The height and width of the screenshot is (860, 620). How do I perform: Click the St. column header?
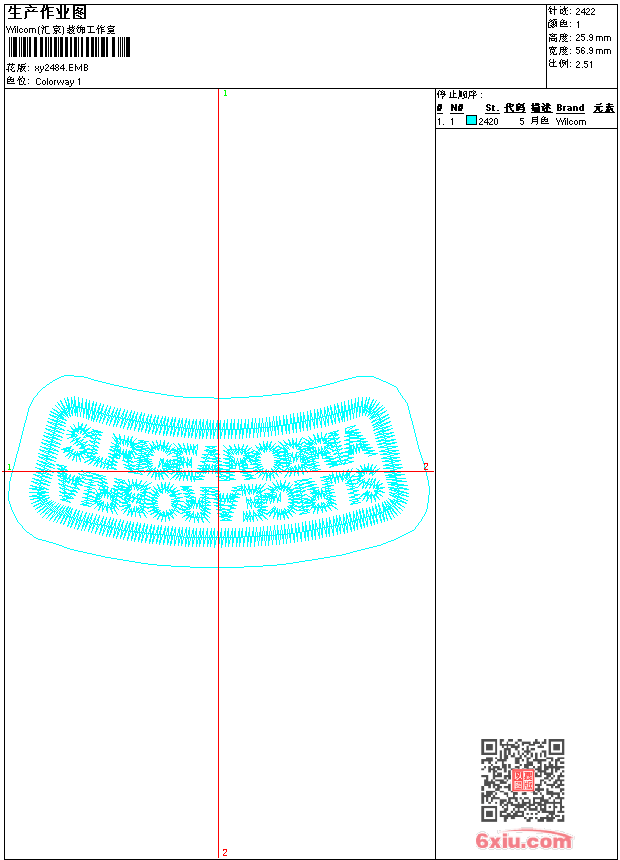point(492,108)
